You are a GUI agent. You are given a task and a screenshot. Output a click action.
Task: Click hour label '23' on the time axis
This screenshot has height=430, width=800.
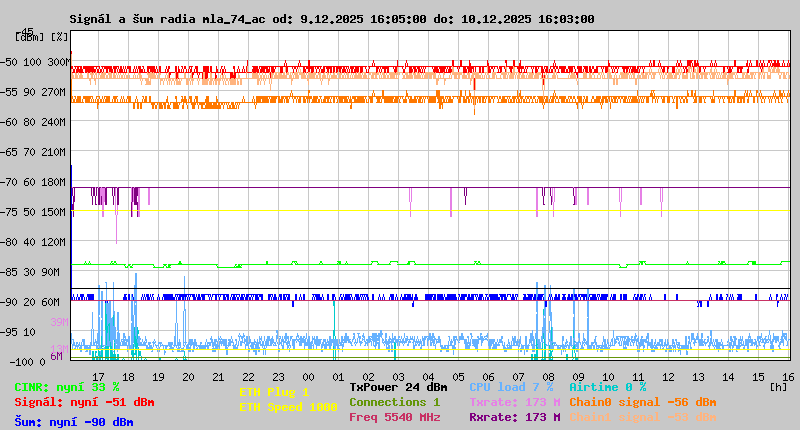pyautogui.click(x=278, y=377)
